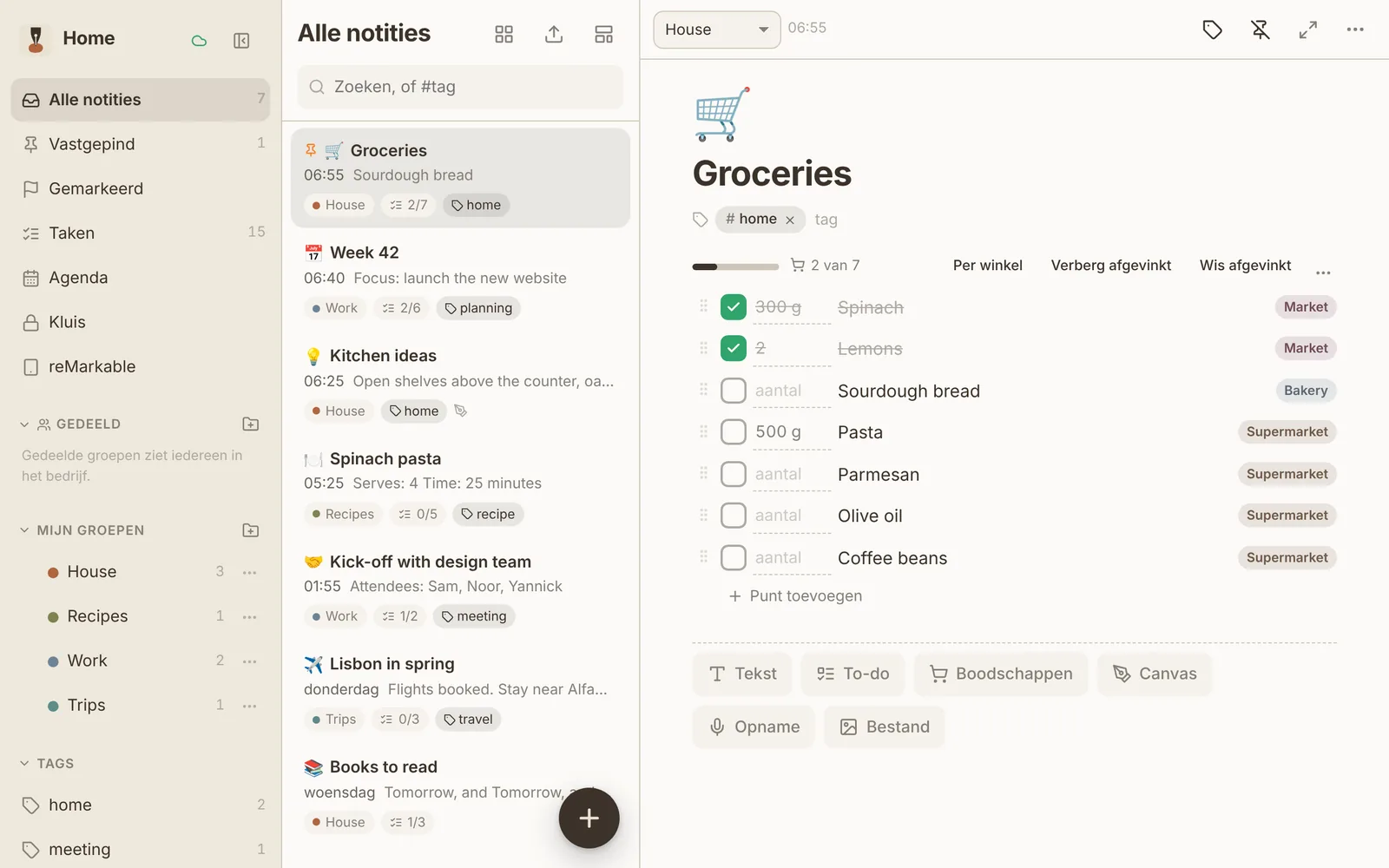Image resolution: width=1389 pixels, height=868 pixels.
Task: Expand the note to full screen
Action: tap(1307, 30)
